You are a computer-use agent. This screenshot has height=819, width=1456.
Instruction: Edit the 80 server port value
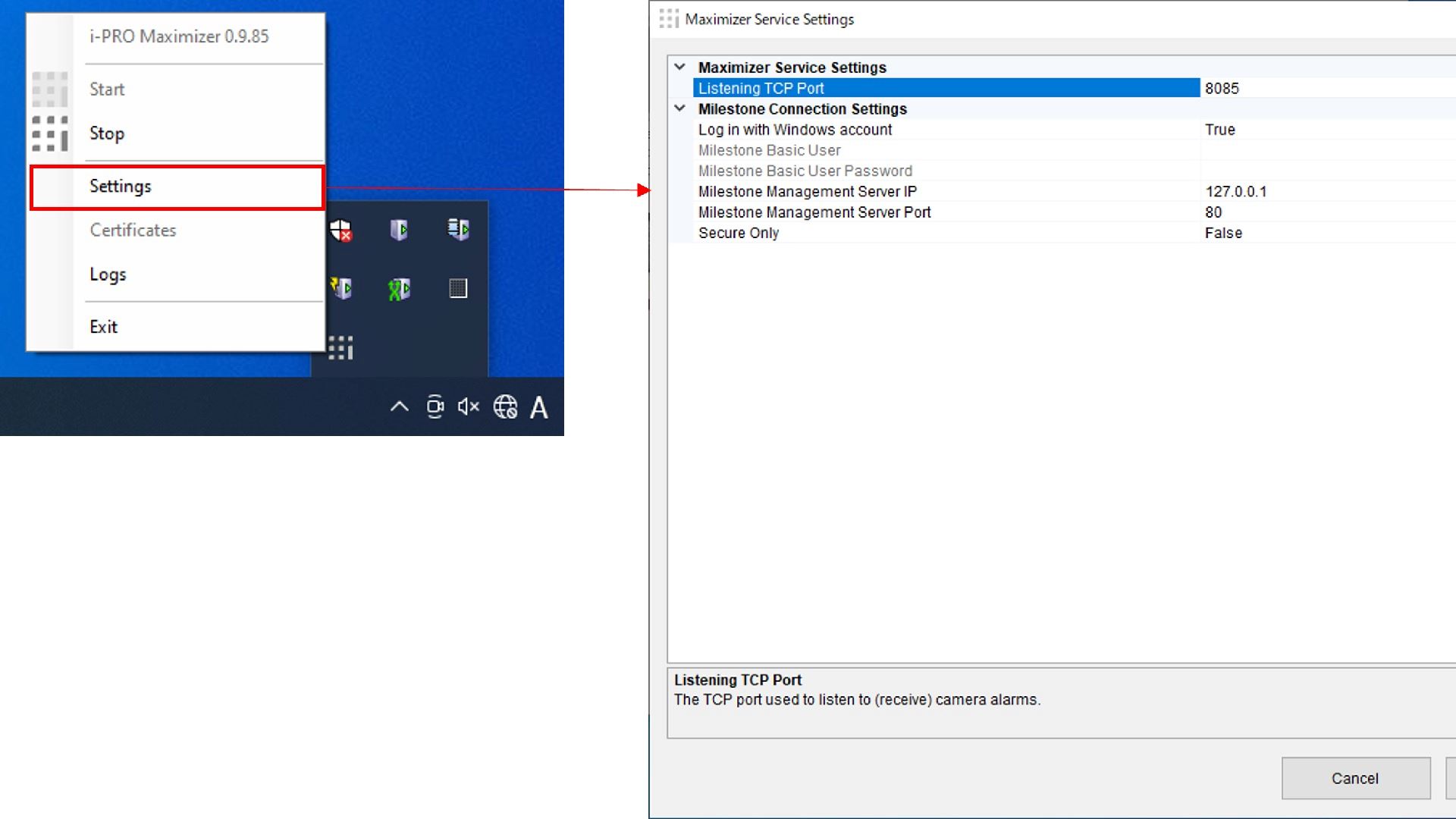1328,212
